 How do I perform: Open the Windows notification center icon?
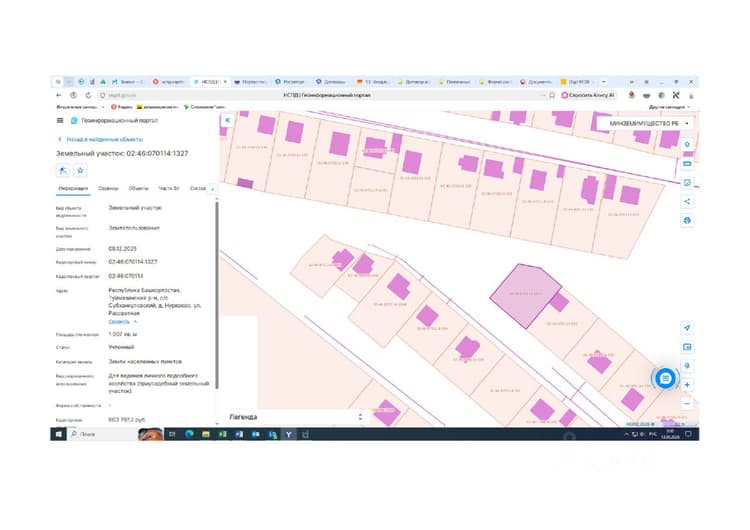(x=689, y=434)
